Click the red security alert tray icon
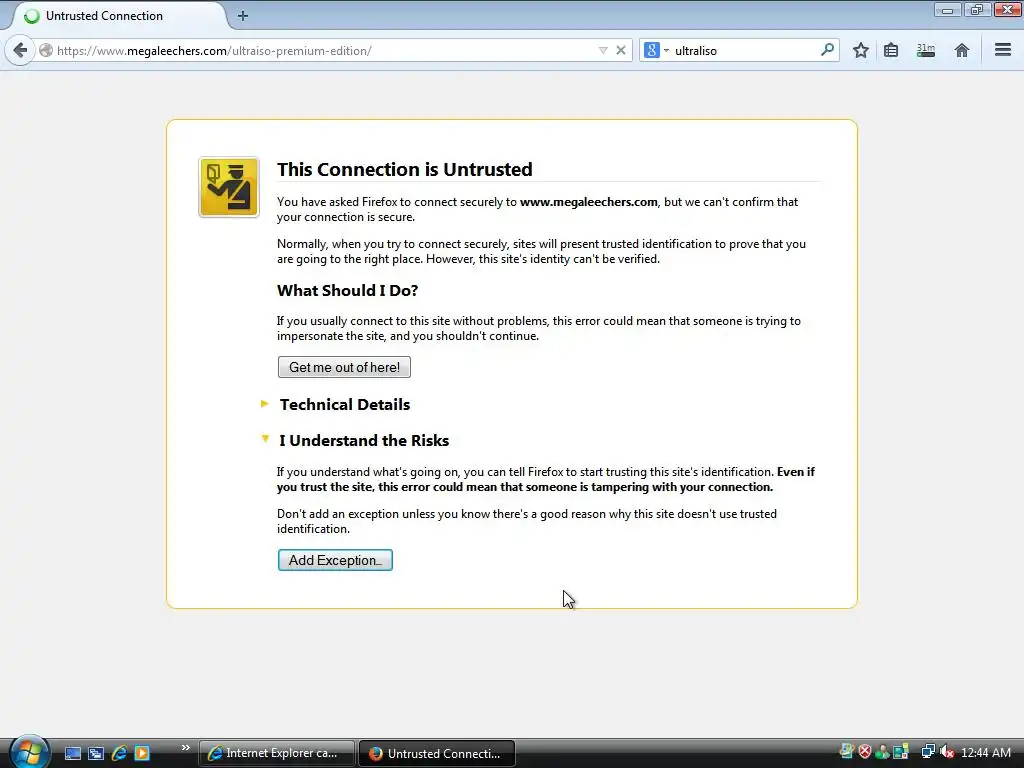The image size is (1024, 768). click(x=865, y=752)
